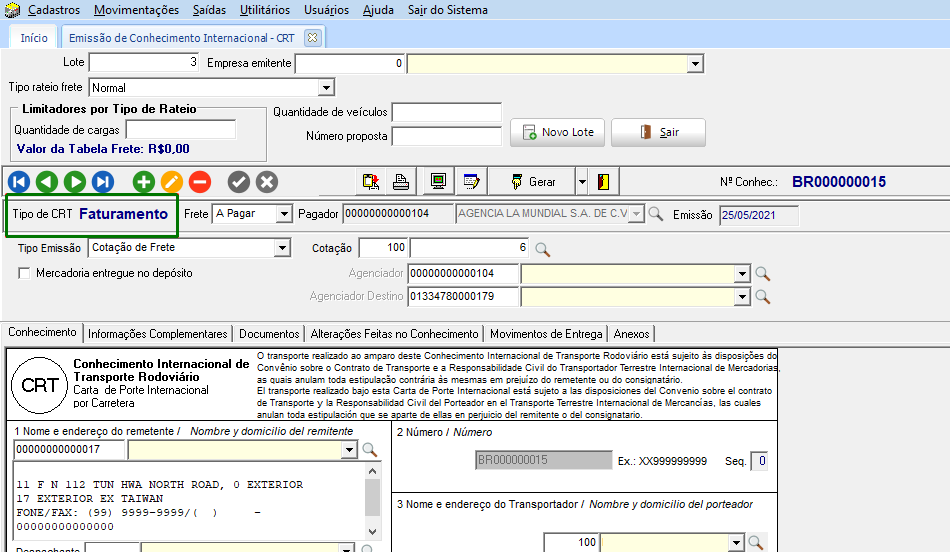950x552 pixels.
Task: Open Usuários menu
Action: click(x=327, y=10)
